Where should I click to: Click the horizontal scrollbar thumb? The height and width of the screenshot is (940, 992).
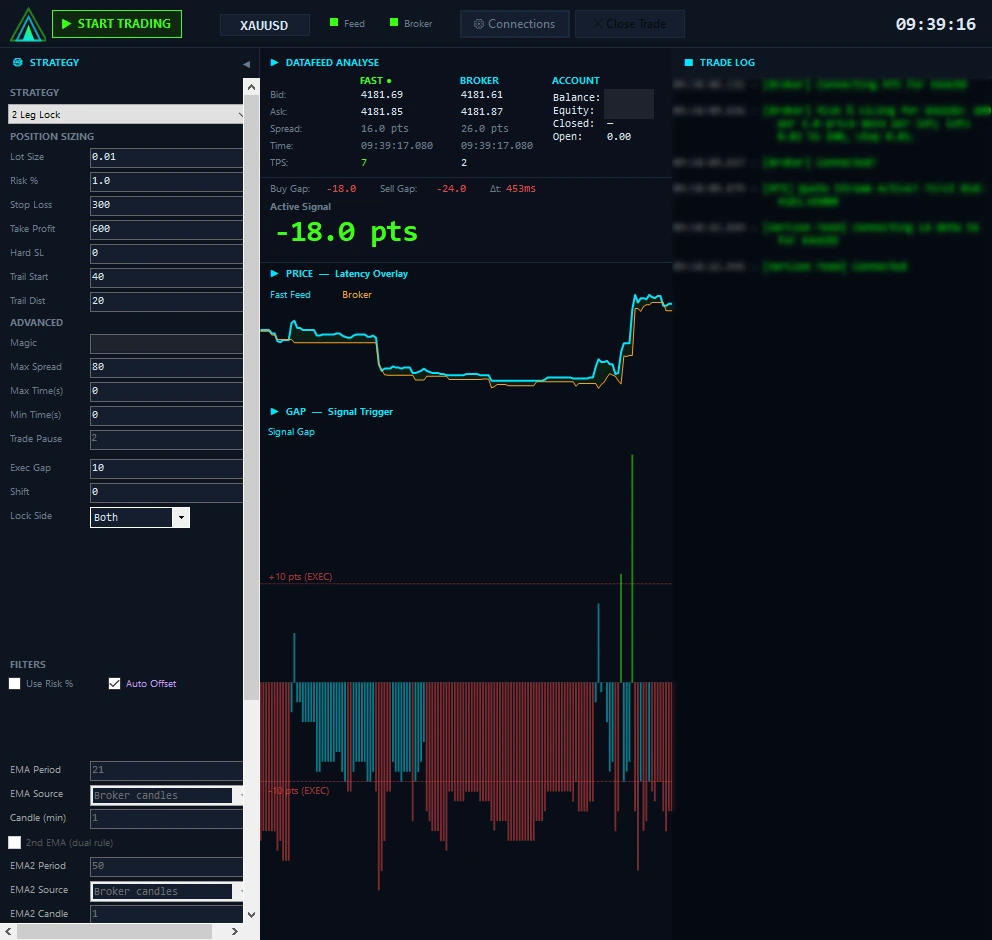pos(114,932)
